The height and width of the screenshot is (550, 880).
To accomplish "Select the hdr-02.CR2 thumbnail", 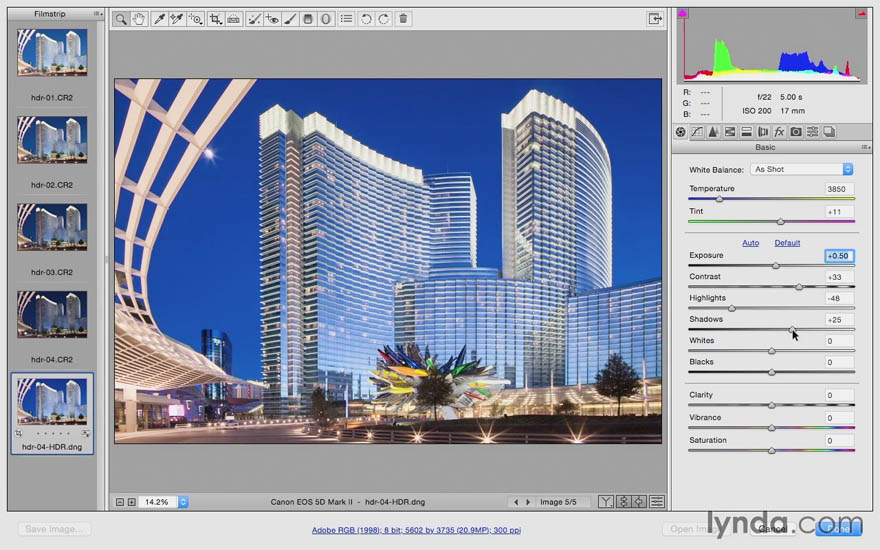I will click(x=52, y=140).
